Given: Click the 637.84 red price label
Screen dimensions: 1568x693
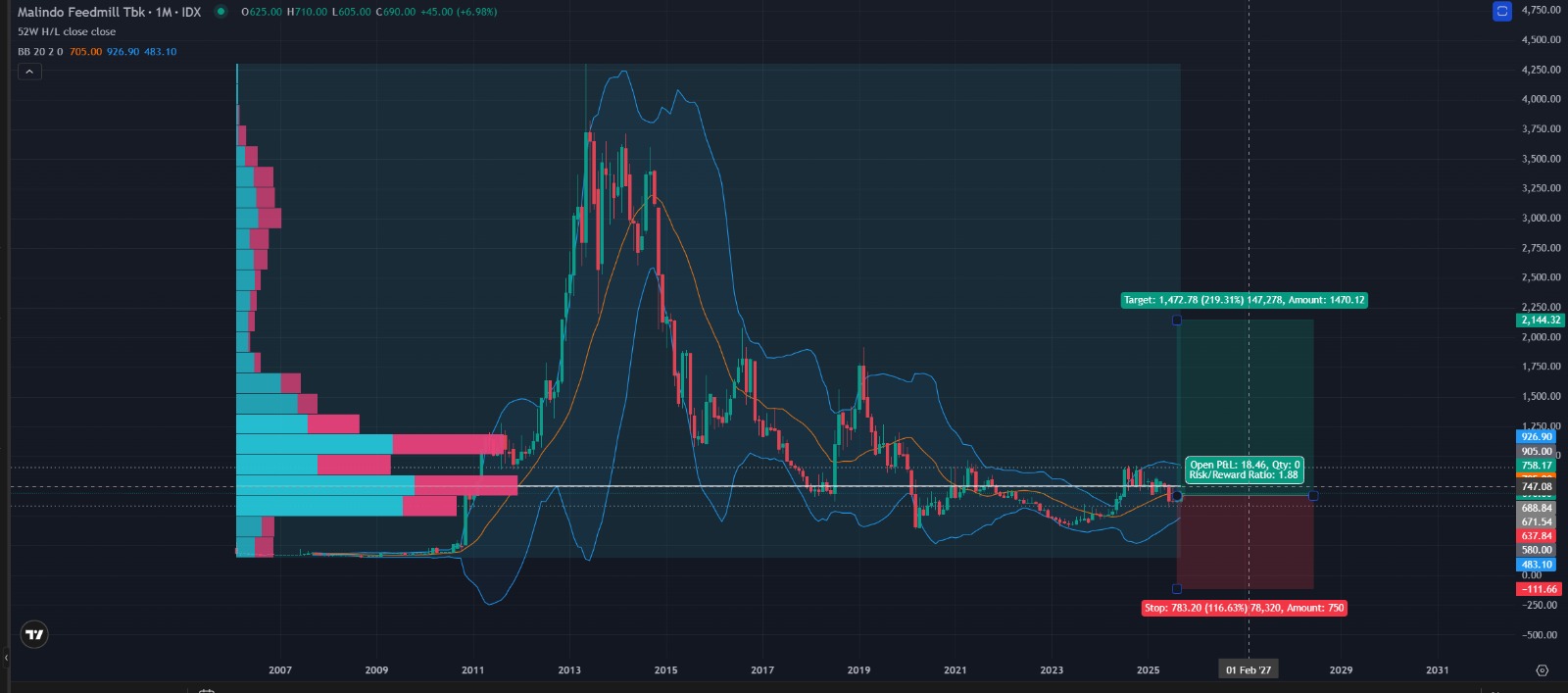Looking at the screenshot, I should 1537,536.
